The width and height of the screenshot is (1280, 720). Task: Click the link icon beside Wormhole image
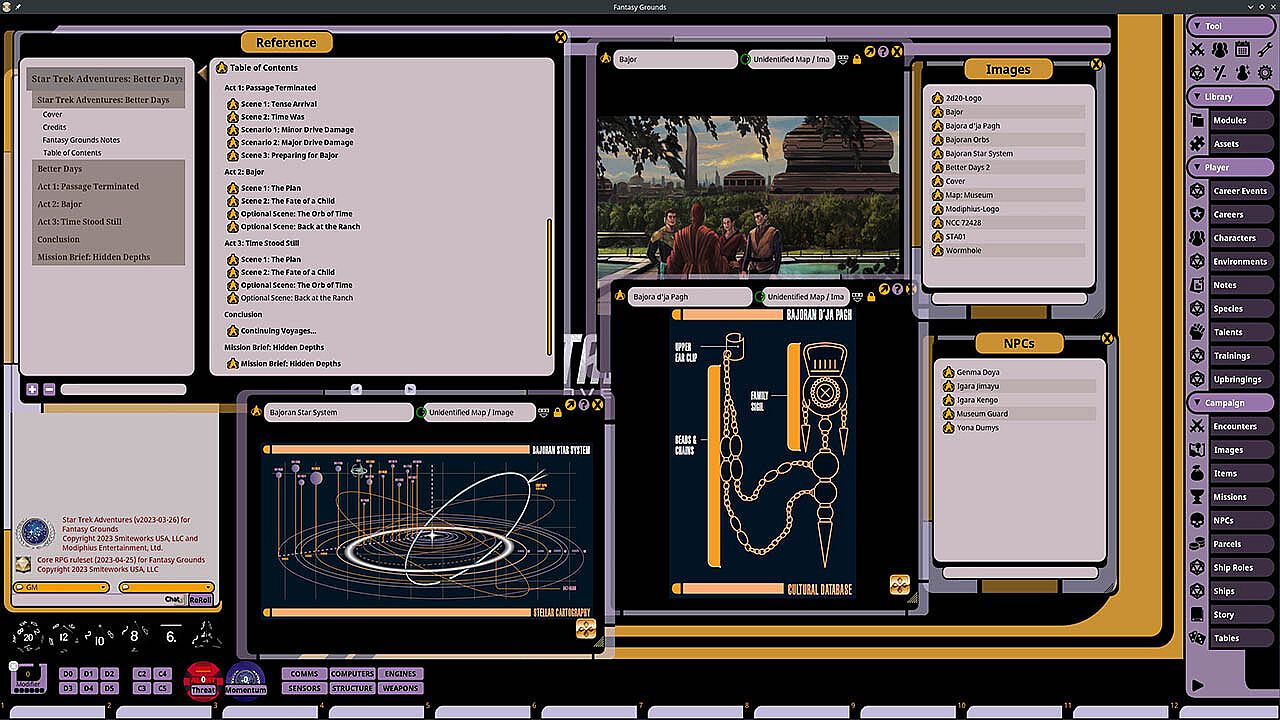[x=938, y=250]
